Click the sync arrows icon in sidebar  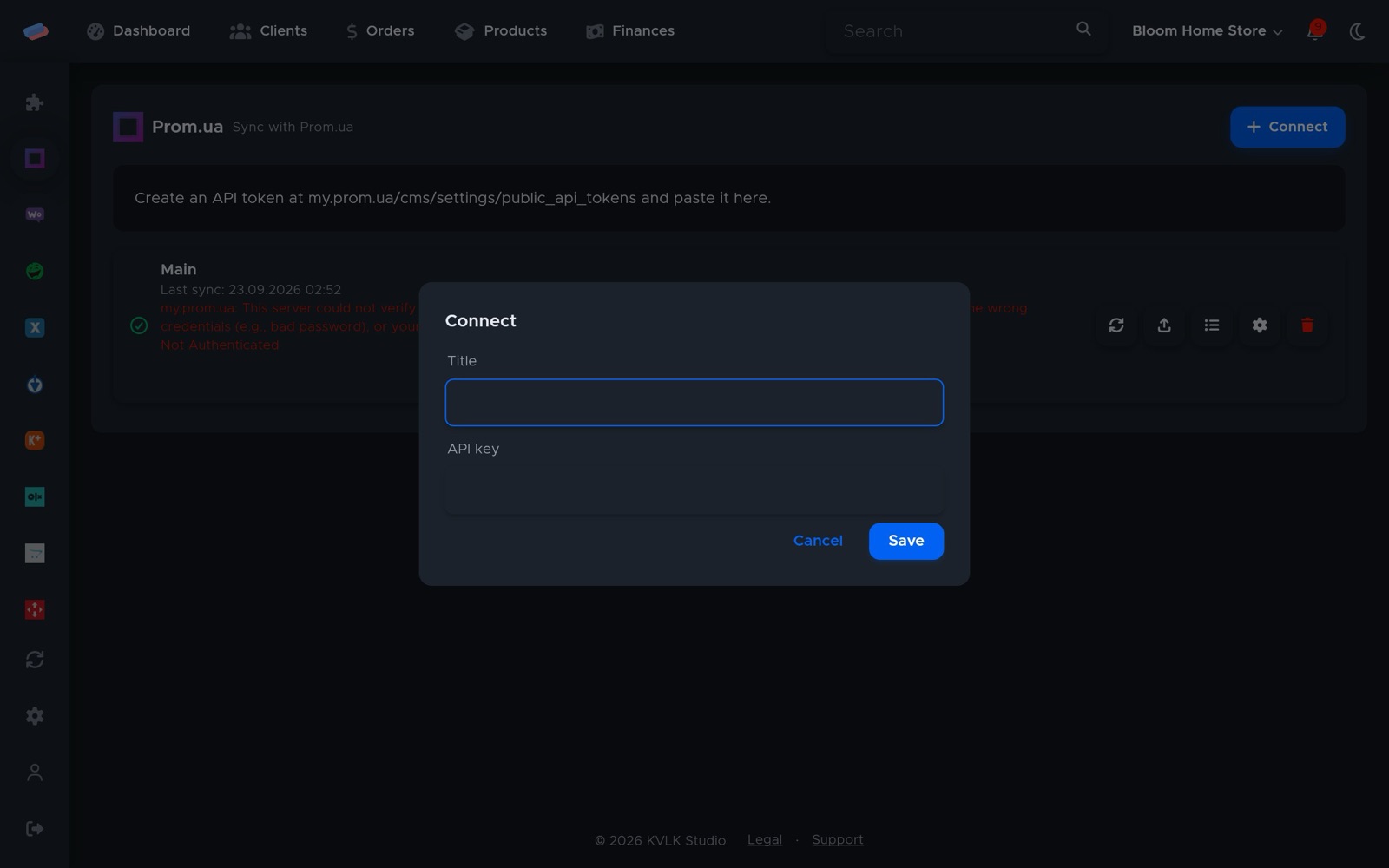coord(35,660)
